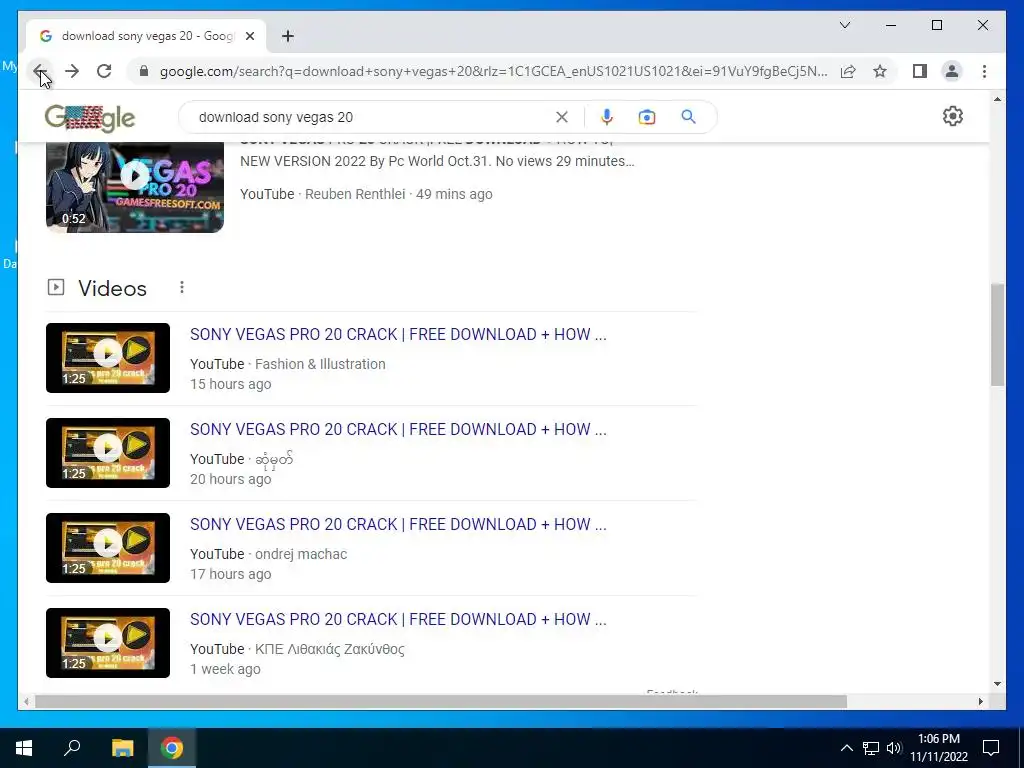Open video result by ondrej machac

coord(398,524)
